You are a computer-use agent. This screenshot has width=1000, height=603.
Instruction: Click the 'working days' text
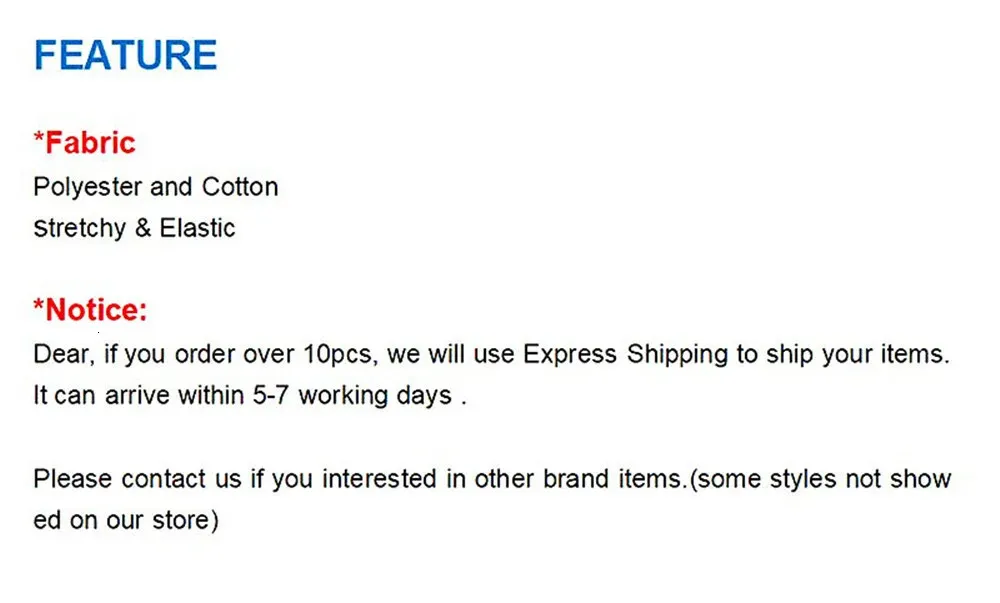click(375, 395)
